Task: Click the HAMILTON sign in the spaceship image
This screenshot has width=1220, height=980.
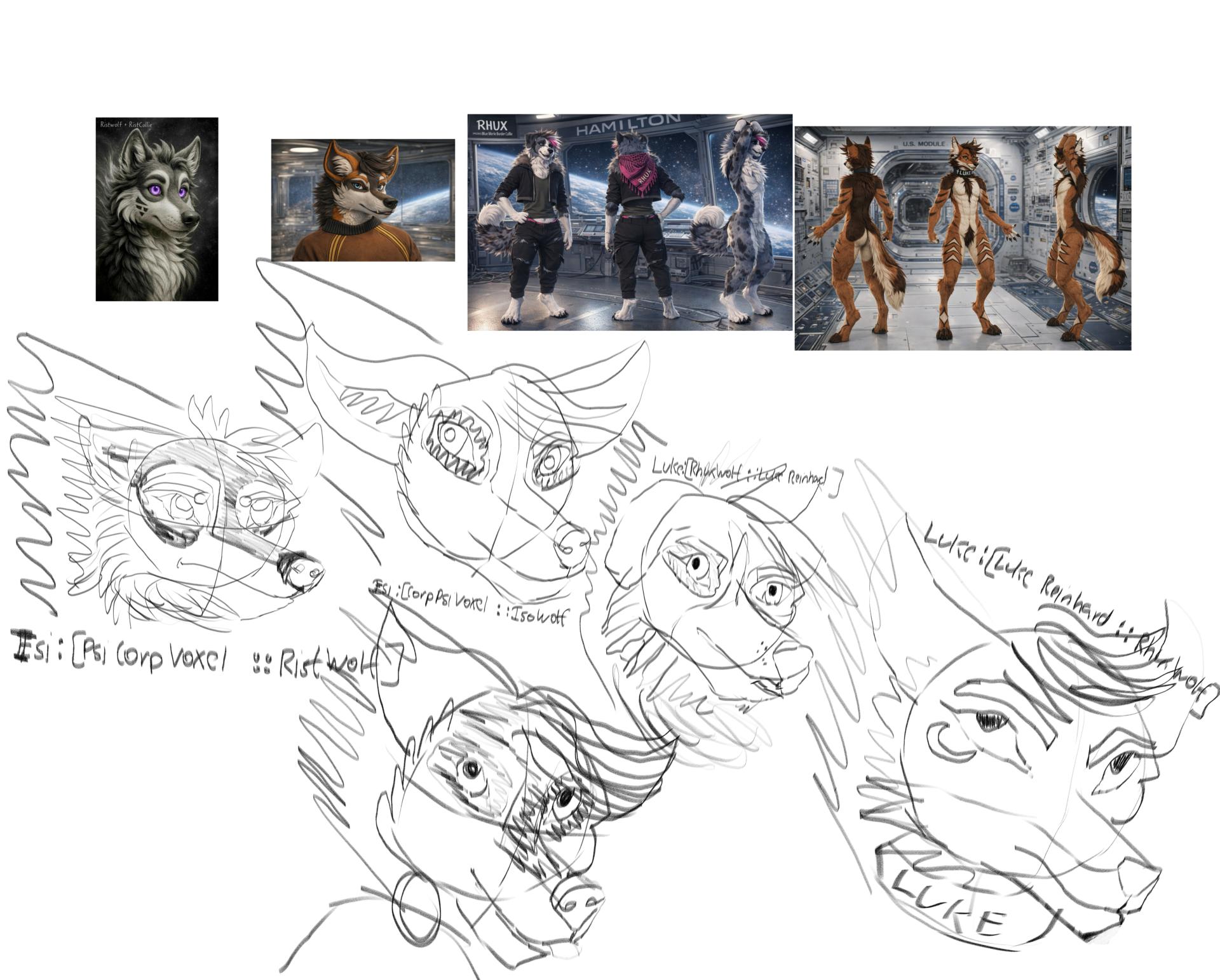Action: (627, 124)
